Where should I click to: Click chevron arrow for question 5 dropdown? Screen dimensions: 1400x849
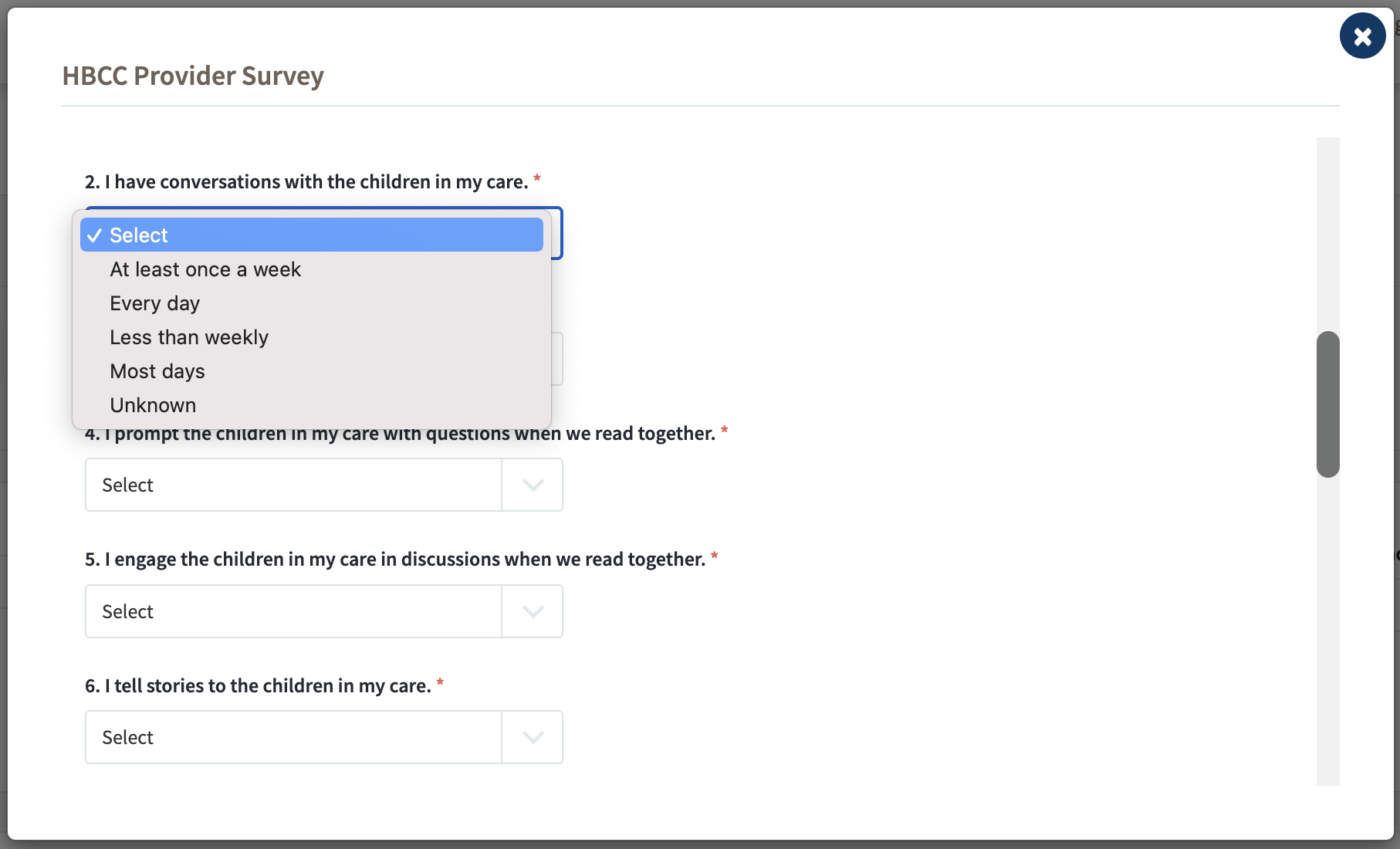click(x=533, y=611)
